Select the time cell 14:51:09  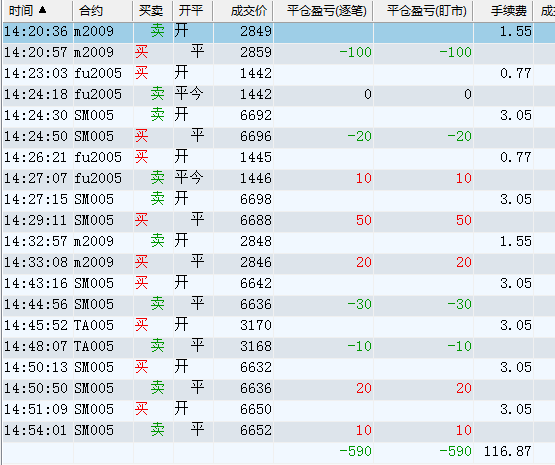(35, 409)
